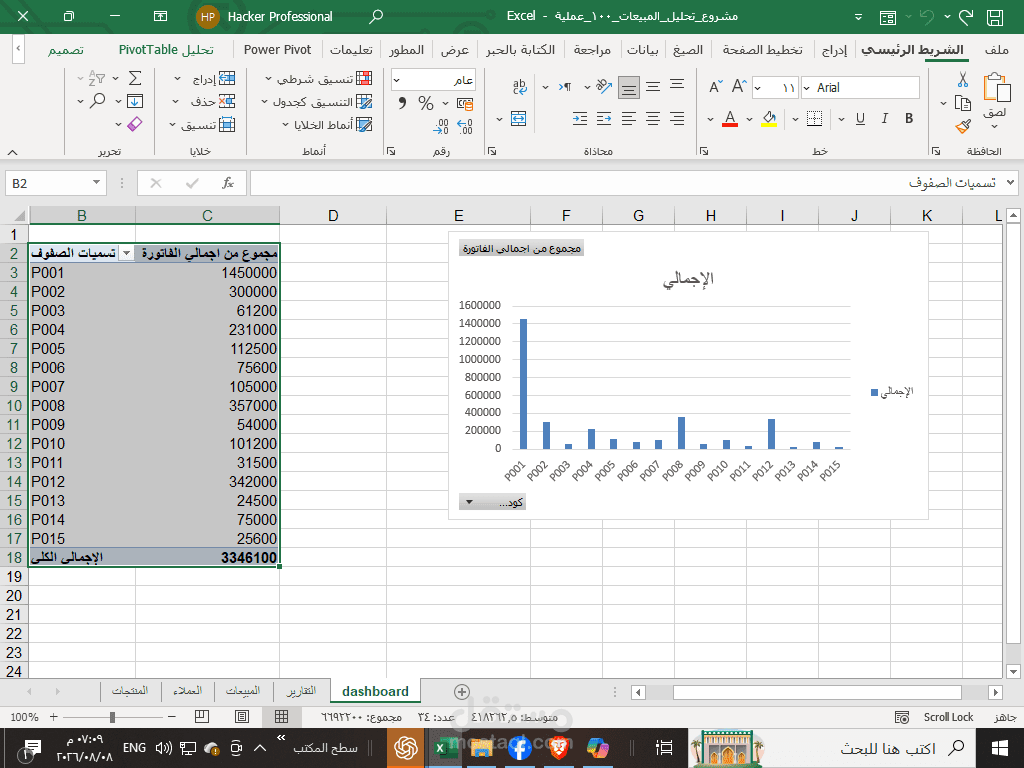Click the red Font Color button
The width and height of the screenshot is (1024, 768).
(x=729, y=118)
